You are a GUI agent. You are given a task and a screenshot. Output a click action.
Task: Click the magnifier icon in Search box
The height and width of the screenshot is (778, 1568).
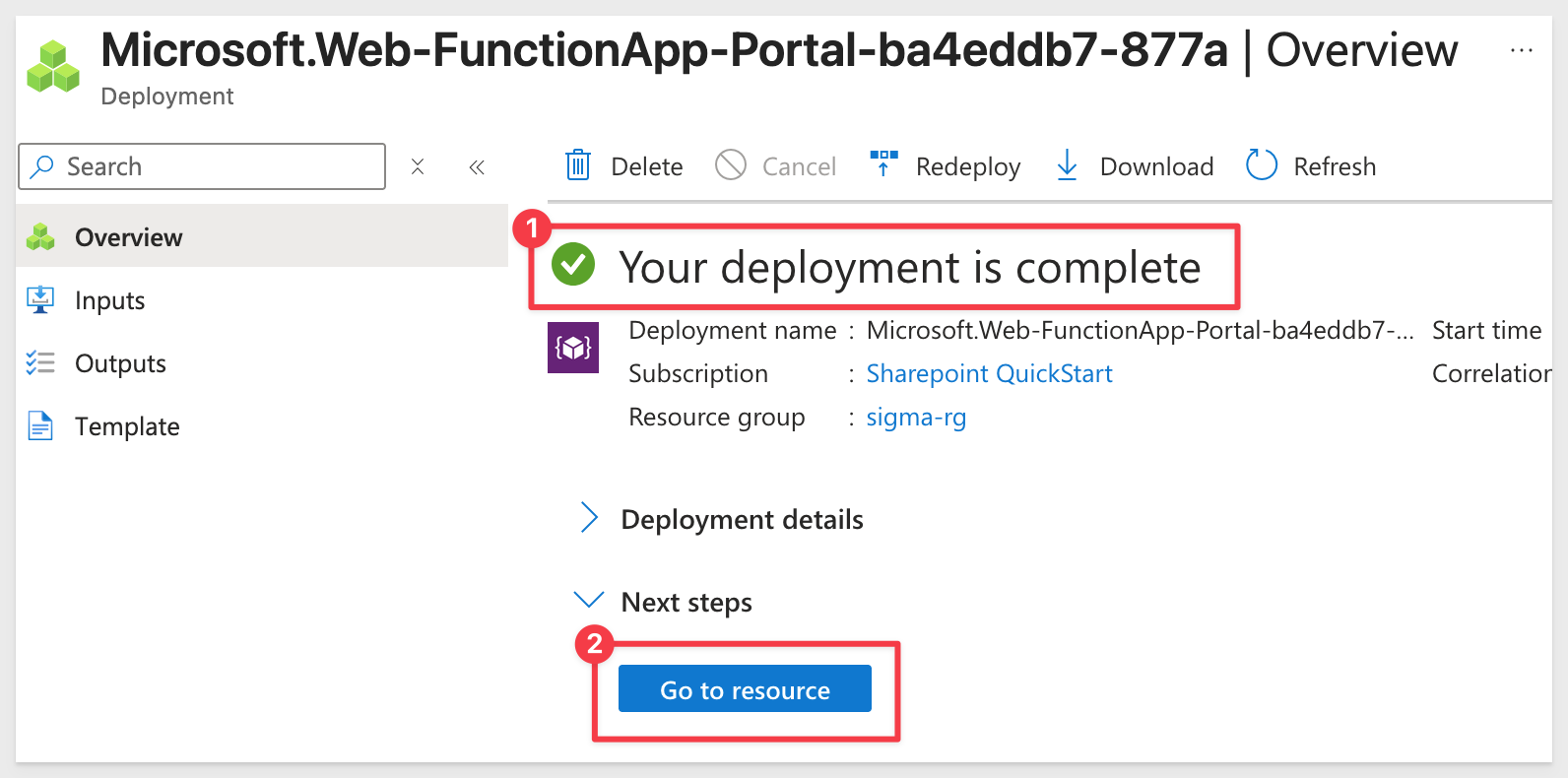[41, 166]
